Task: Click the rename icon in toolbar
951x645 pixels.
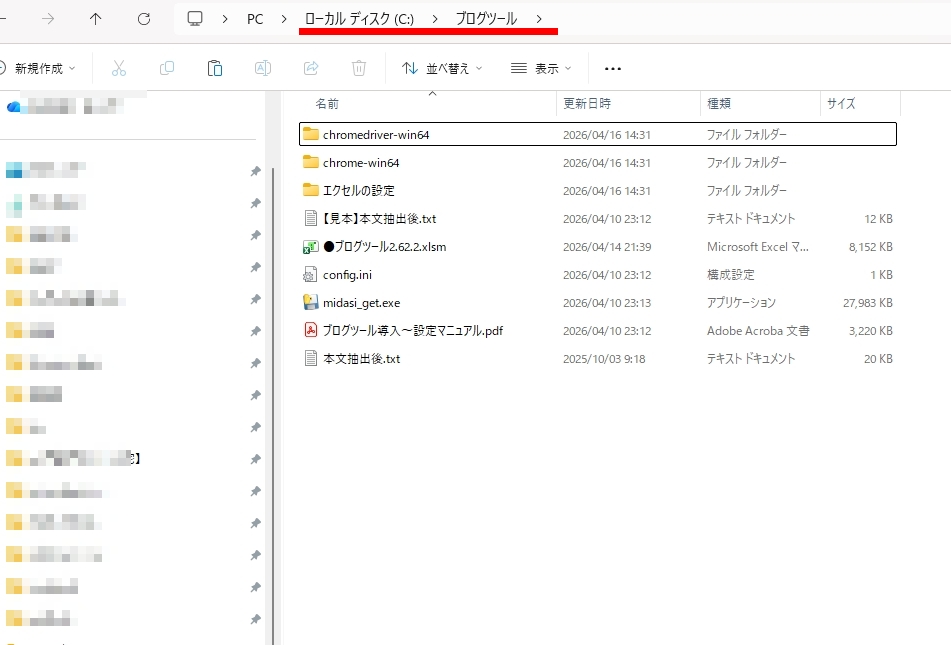Action: pyautogui.click(x=263, y=68)
